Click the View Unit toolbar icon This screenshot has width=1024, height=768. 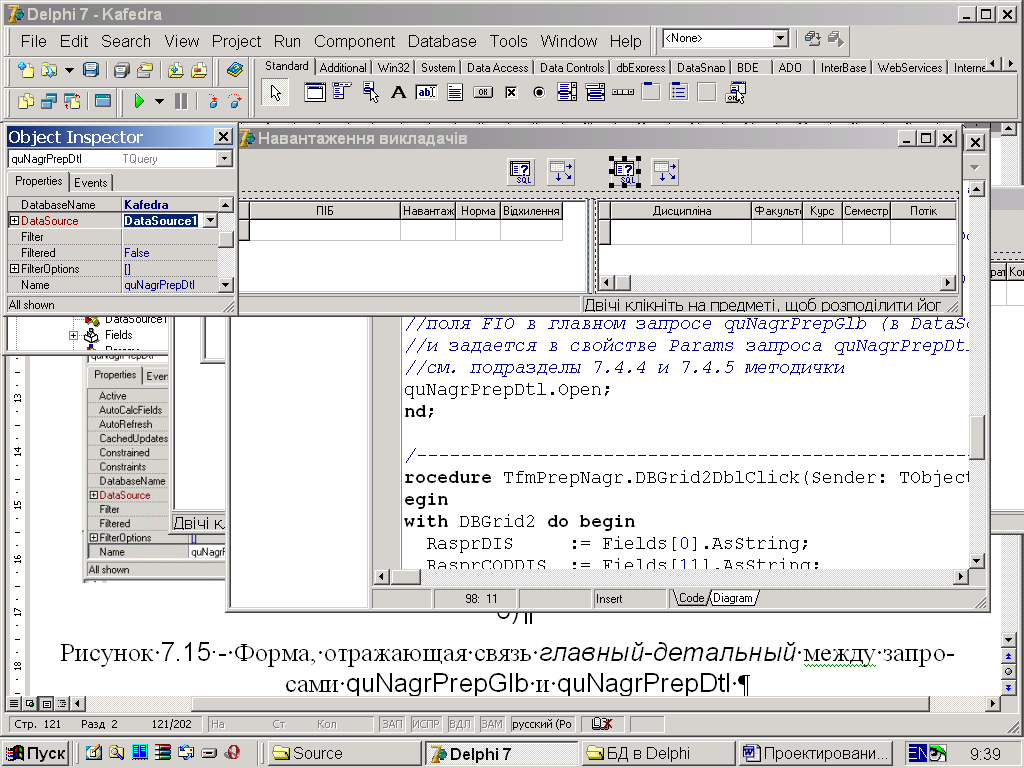click(25, 101)
